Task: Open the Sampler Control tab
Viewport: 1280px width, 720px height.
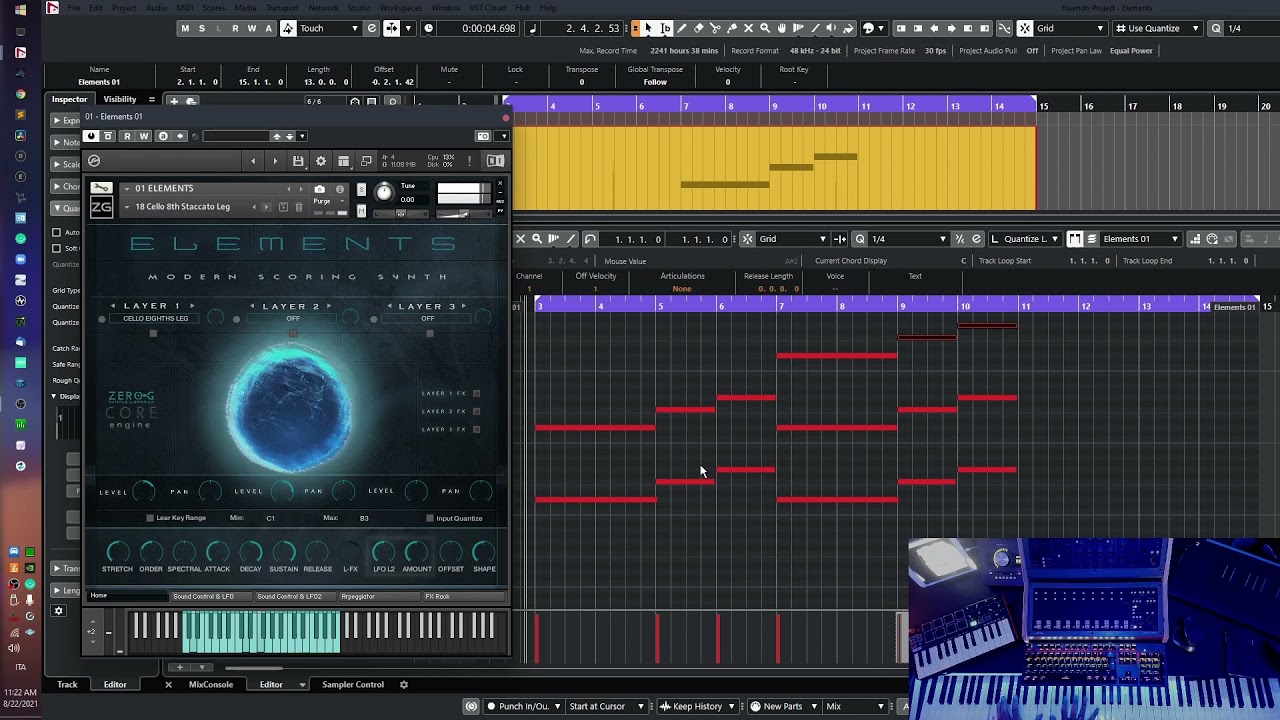Action: click(x=352, y=684)
